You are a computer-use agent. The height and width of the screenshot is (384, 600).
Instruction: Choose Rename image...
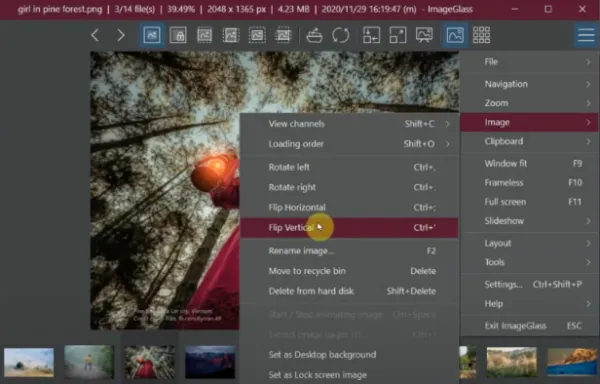(x=349, y=251)
